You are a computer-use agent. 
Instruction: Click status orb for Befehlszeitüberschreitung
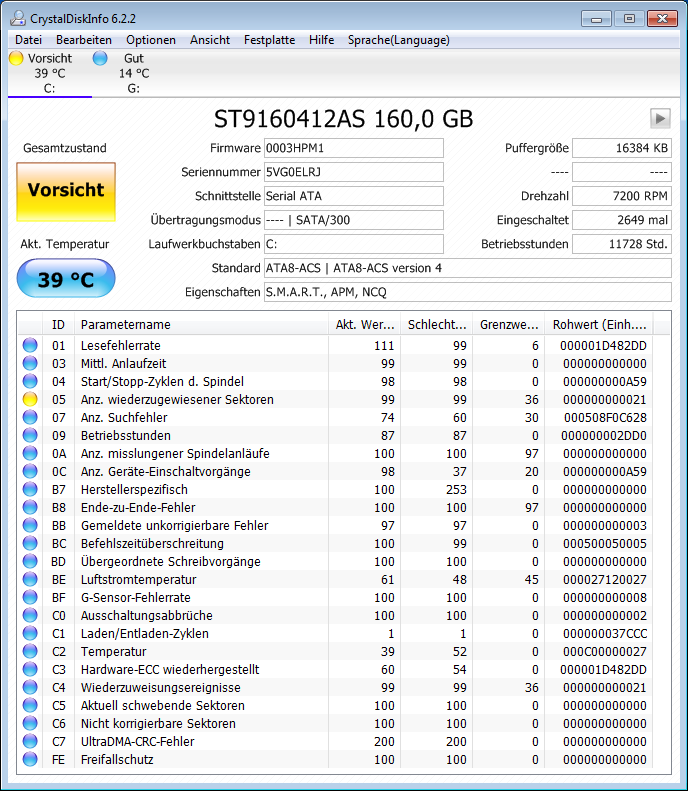30,543
